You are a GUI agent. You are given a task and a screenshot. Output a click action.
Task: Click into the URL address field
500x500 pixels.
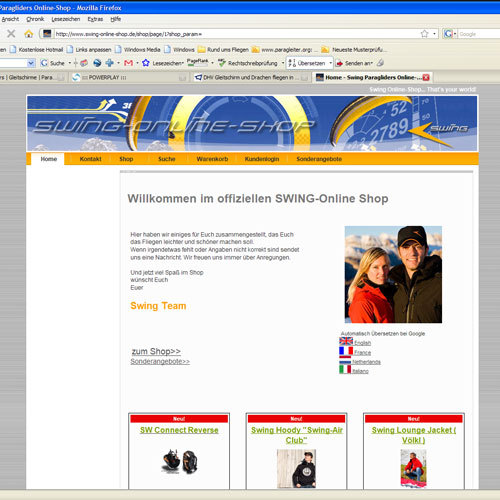coord(236,34)
